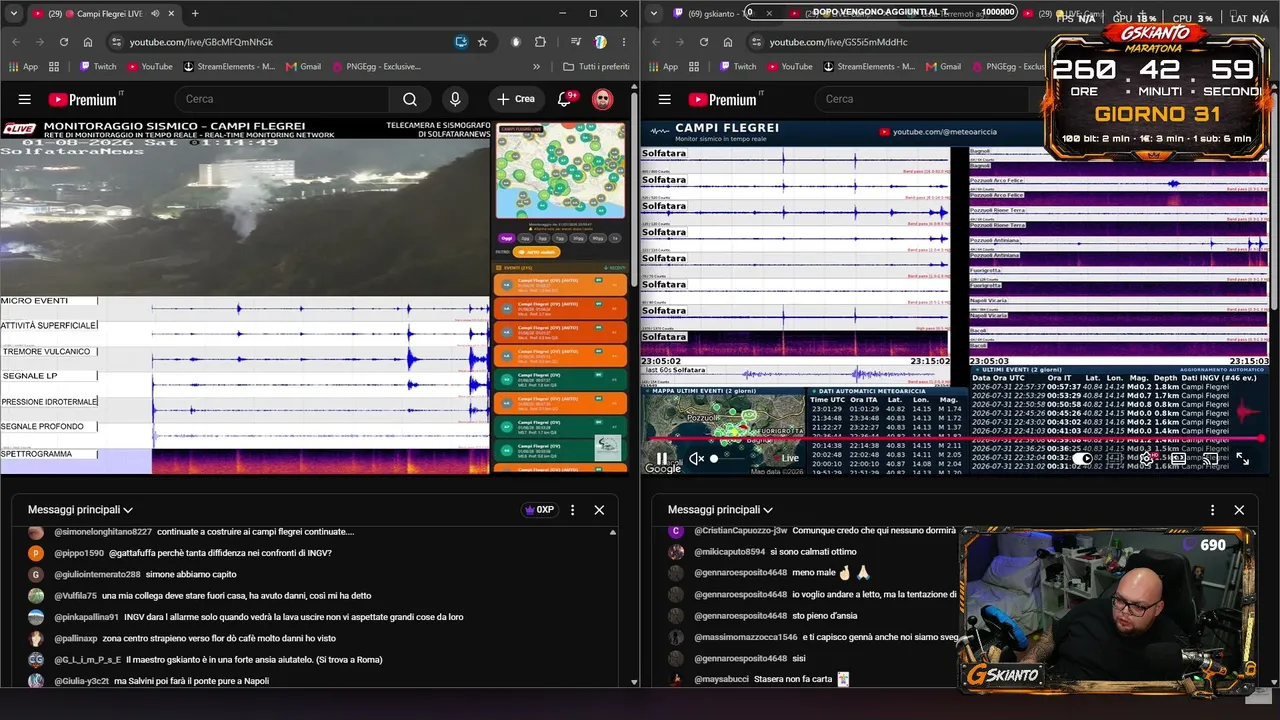
Task: Click YouTube Premium logo in right window
Action: (x=723, y=99)
